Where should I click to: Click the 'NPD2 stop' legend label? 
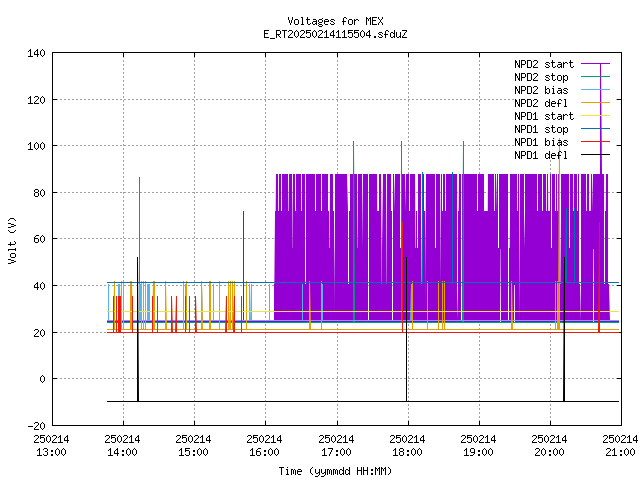coord(541,77)
